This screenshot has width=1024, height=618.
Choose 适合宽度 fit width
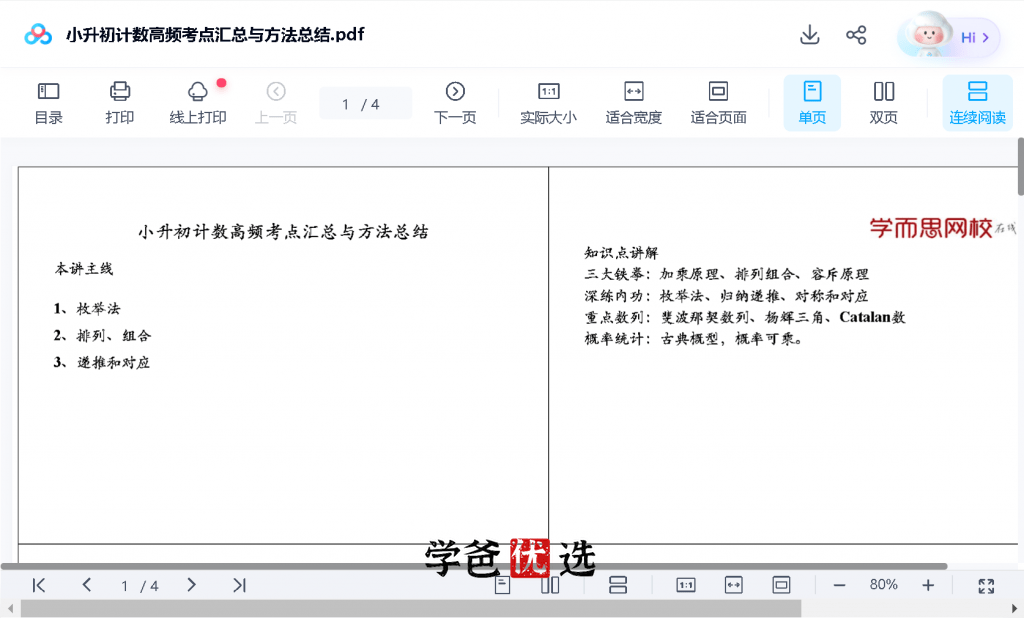[633, 103]
